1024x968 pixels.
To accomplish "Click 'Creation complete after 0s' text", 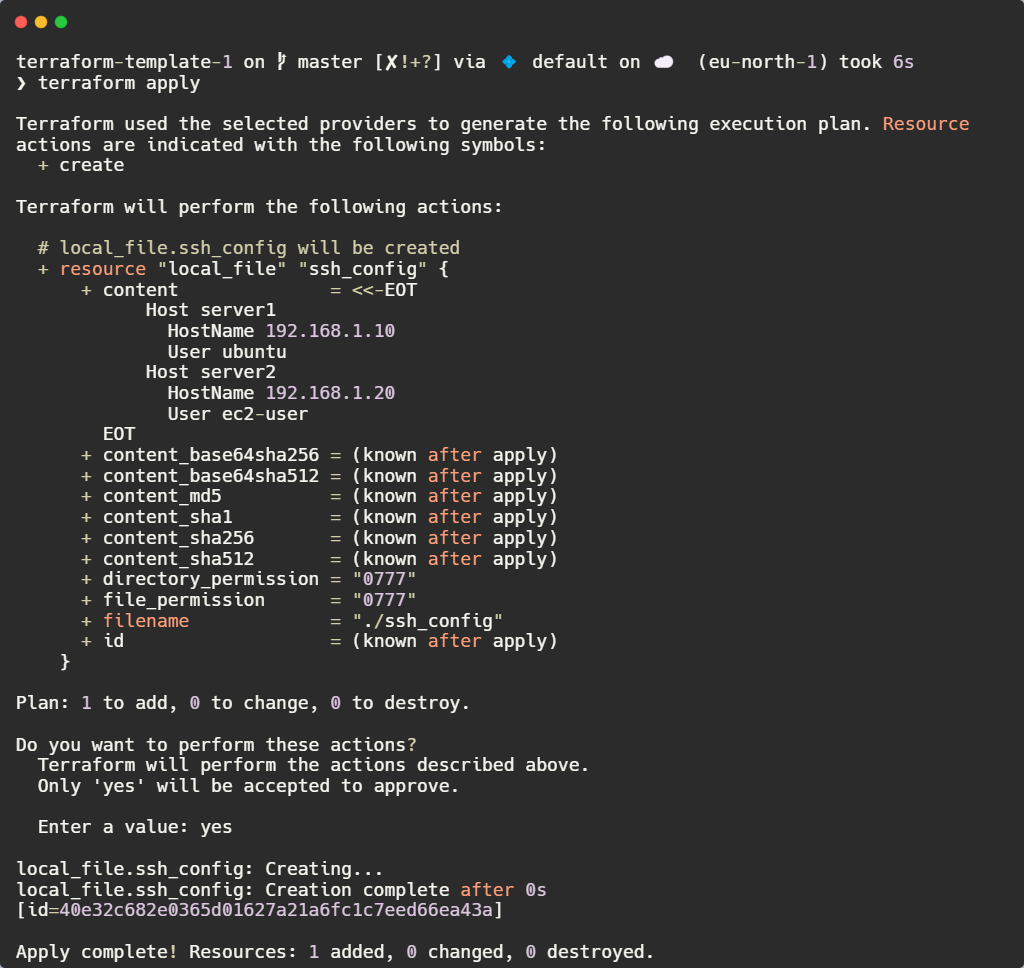I will [x=406, y=890].
